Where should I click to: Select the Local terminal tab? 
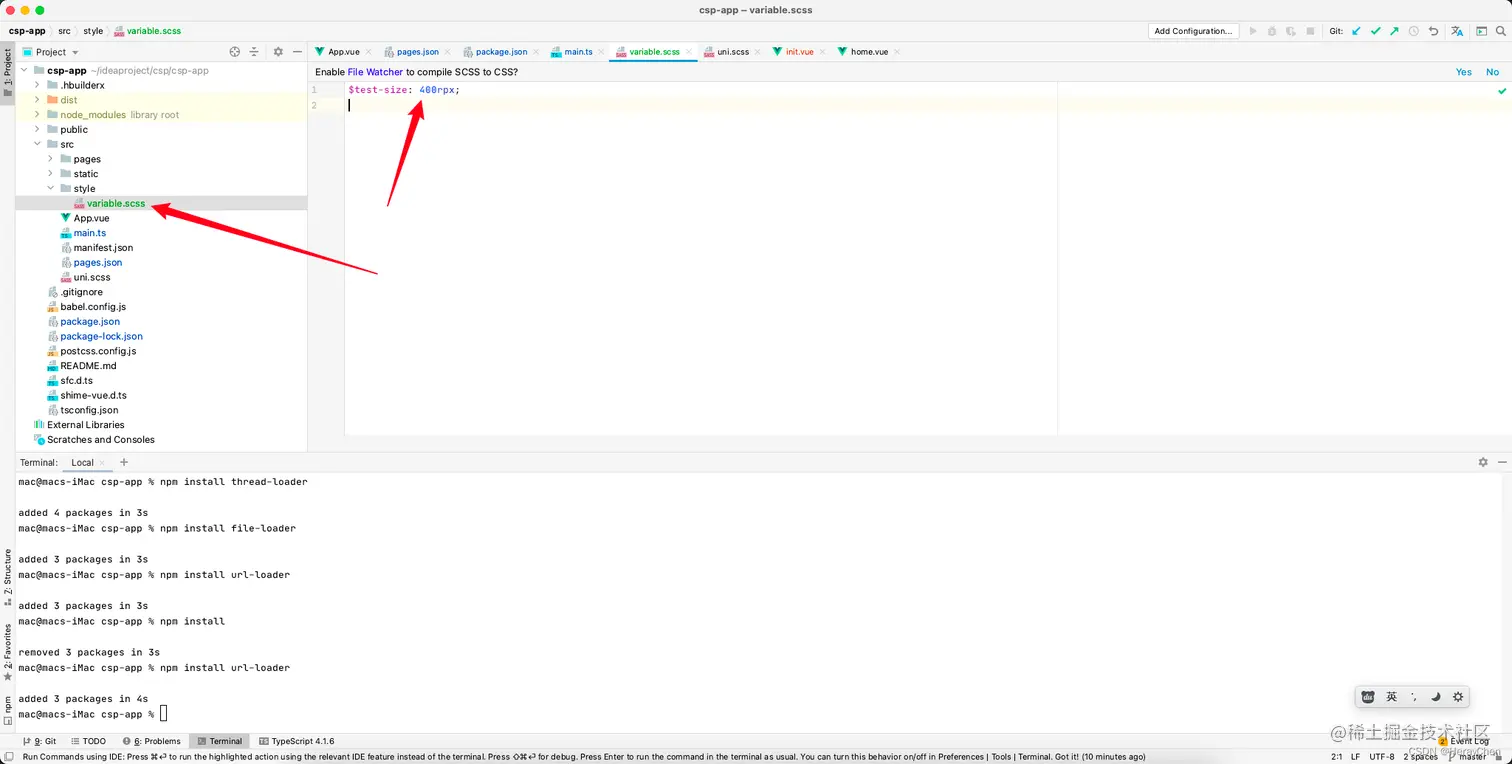[82, 462]
